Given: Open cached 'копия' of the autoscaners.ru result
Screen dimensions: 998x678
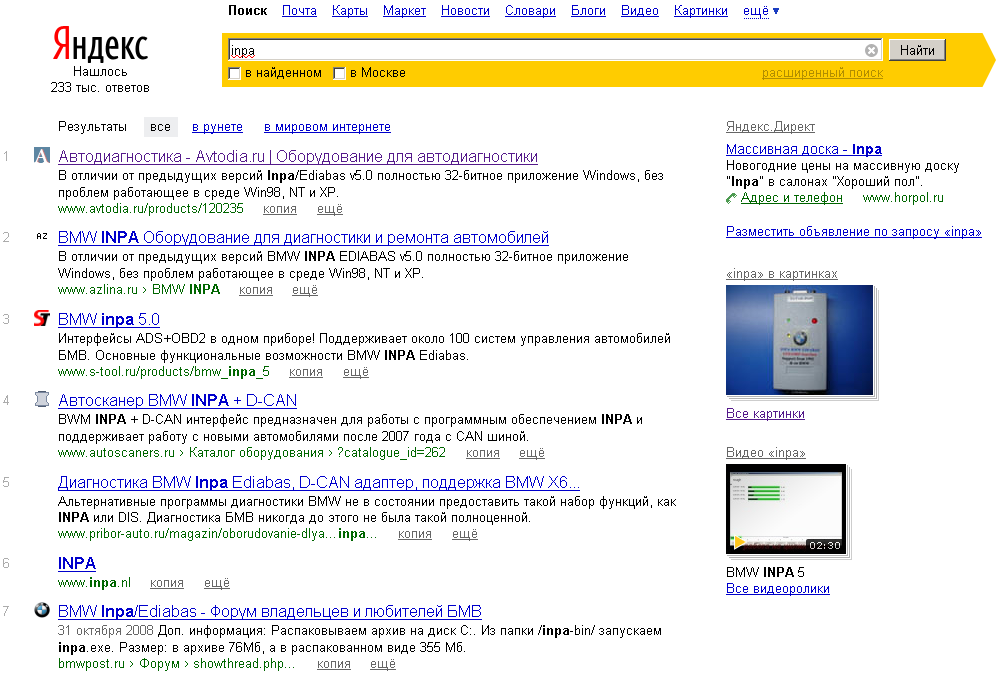Looking at the screenshot, I should (482, 453).
